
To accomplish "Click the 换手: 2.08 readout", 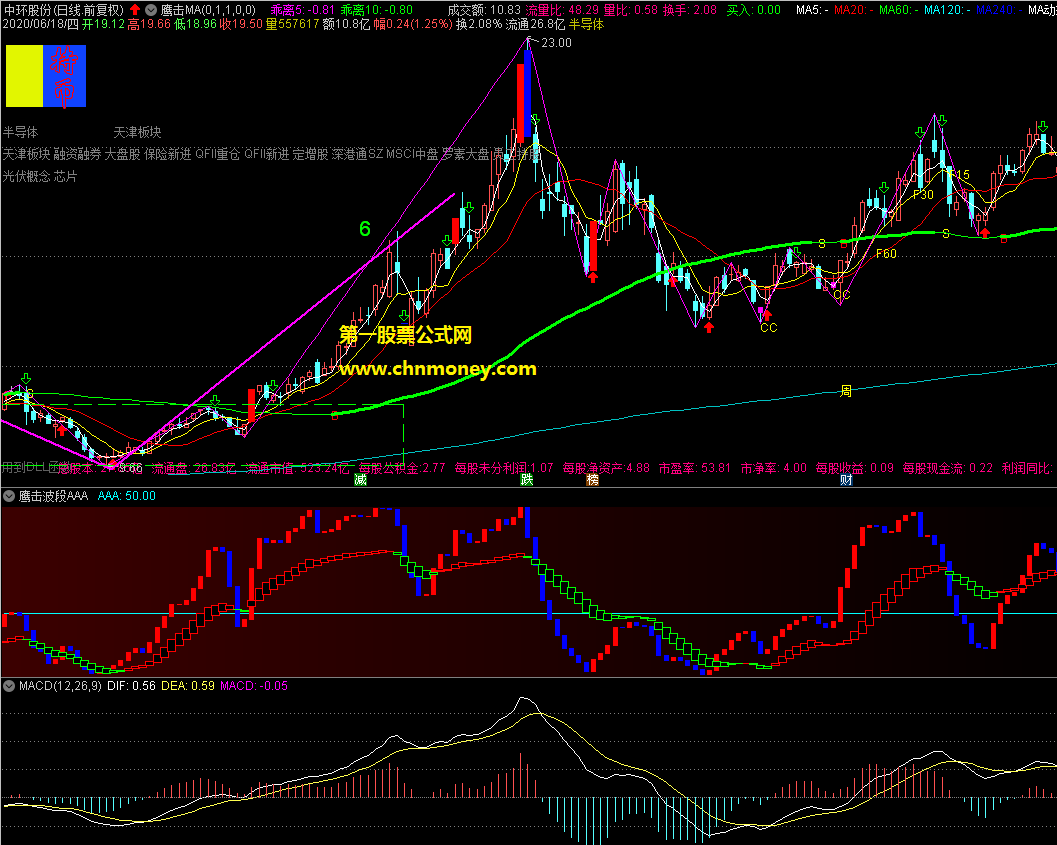I will pyautogui.click(x=690, y=10).
